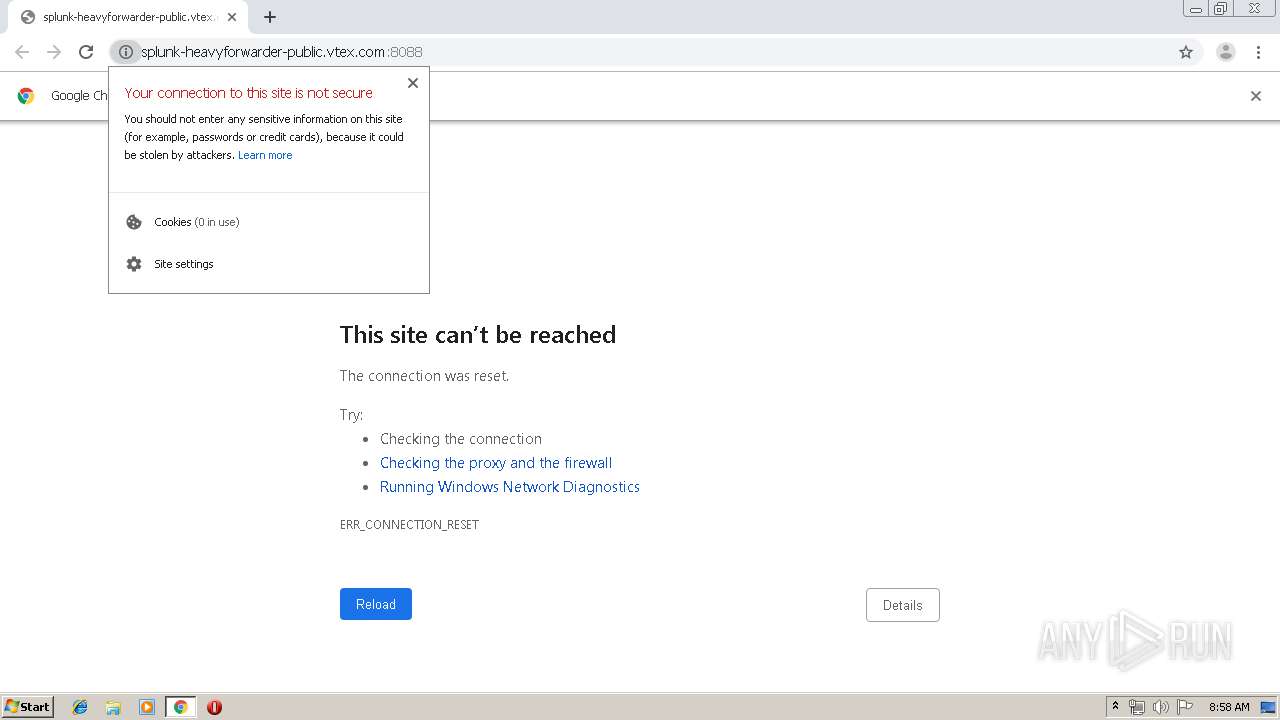Click the browser back arrow
This screenshot has height=720, width=1280.
coord(22,52)
